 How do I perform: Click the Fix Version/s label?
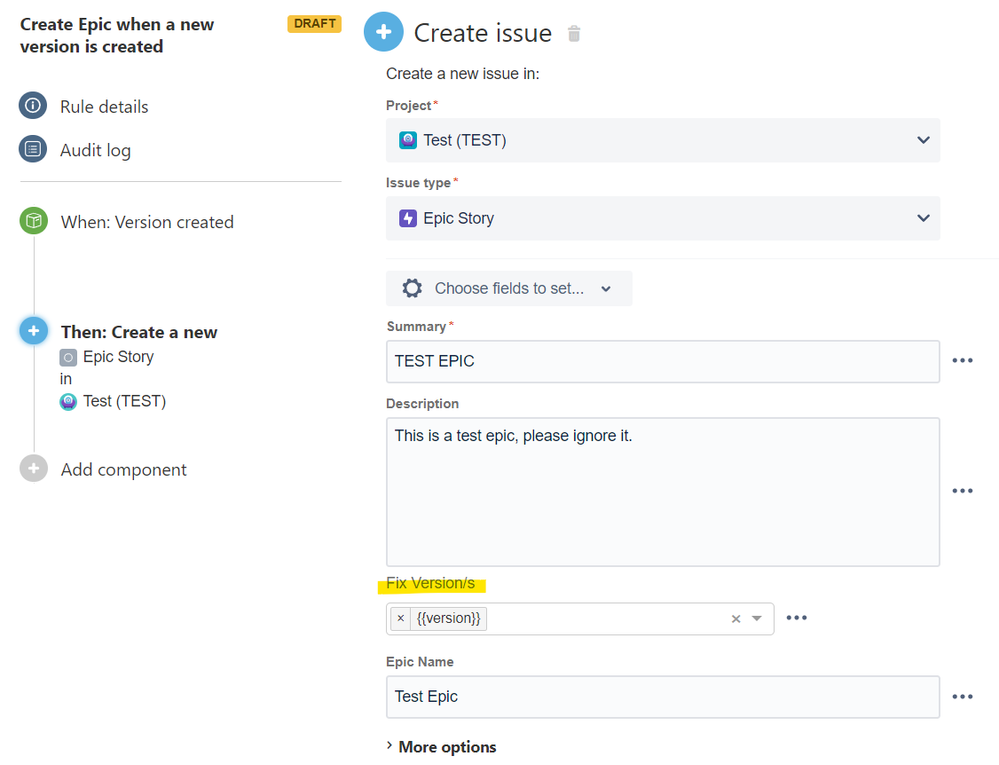430,583
